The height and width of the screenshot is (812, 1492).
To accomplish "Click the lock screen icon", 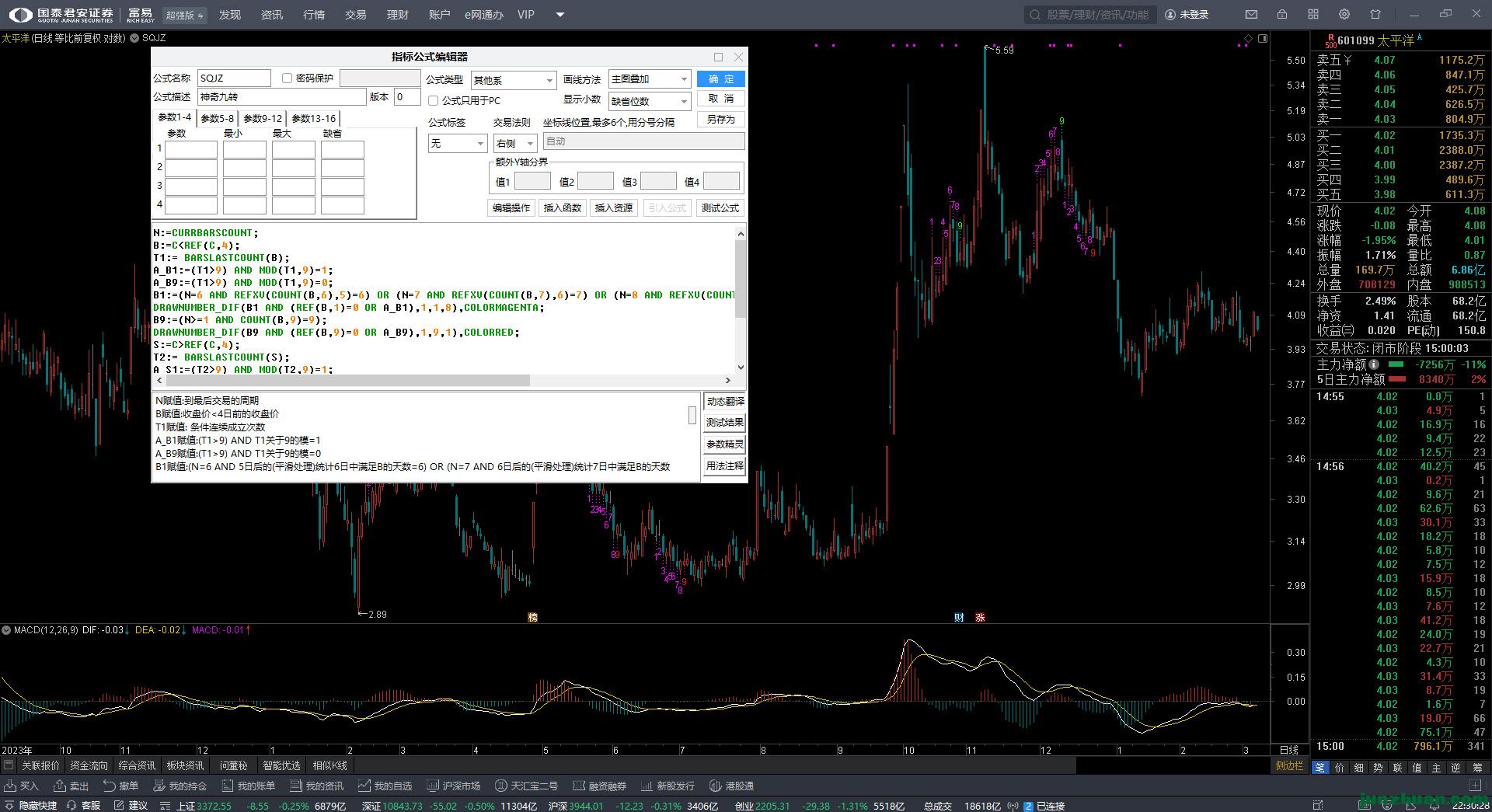I will coord(1282,15).
